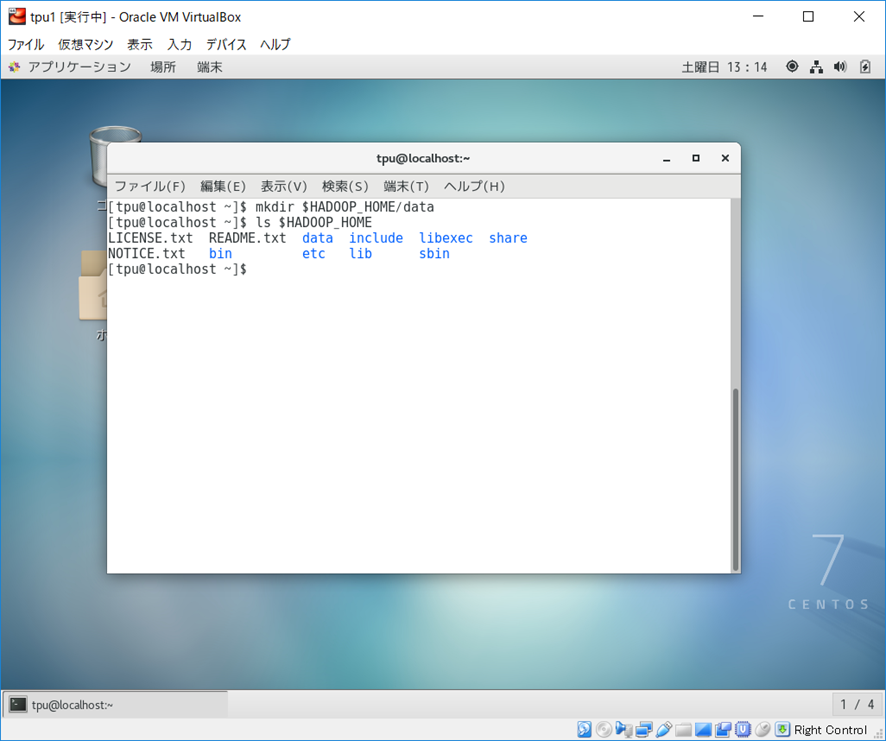The image size is (886, 741).
Task: Expand the 場所 menu in top panel
Action: point(163,67)
